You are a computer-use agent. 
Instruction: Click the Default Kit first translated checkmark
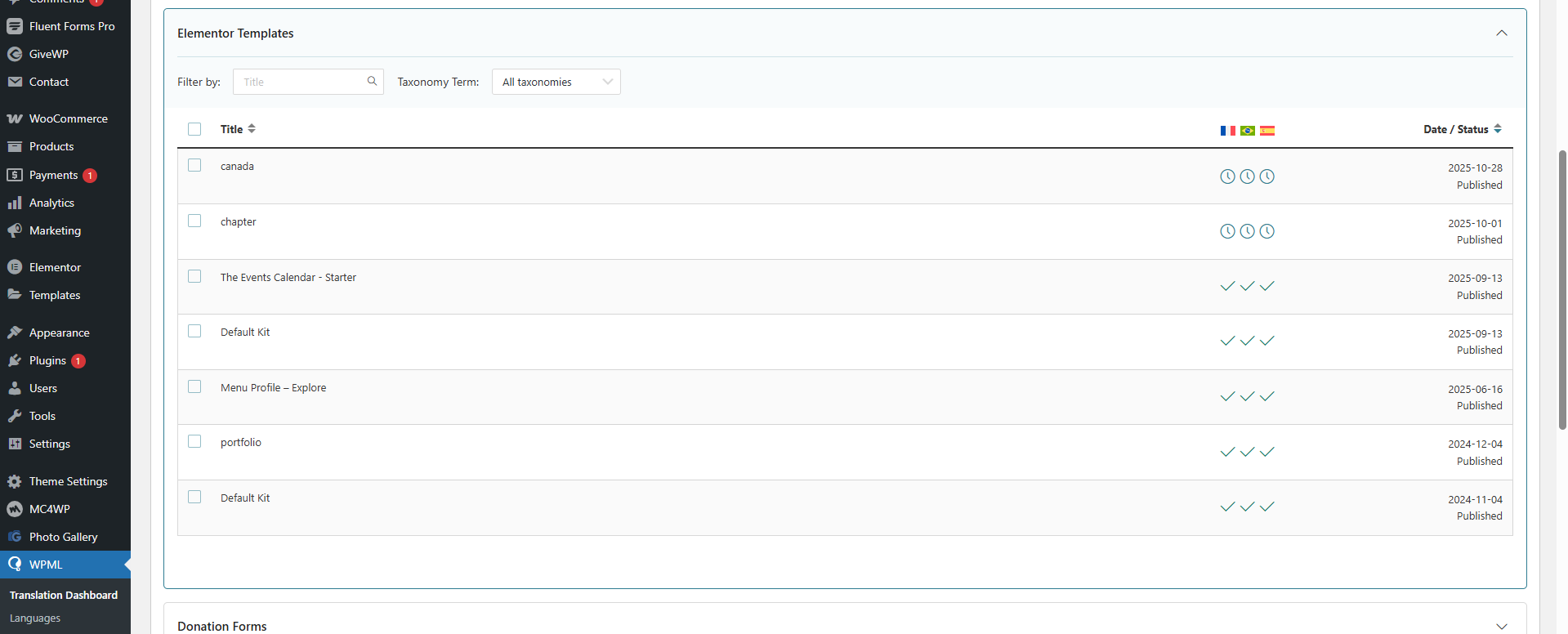1227,341
